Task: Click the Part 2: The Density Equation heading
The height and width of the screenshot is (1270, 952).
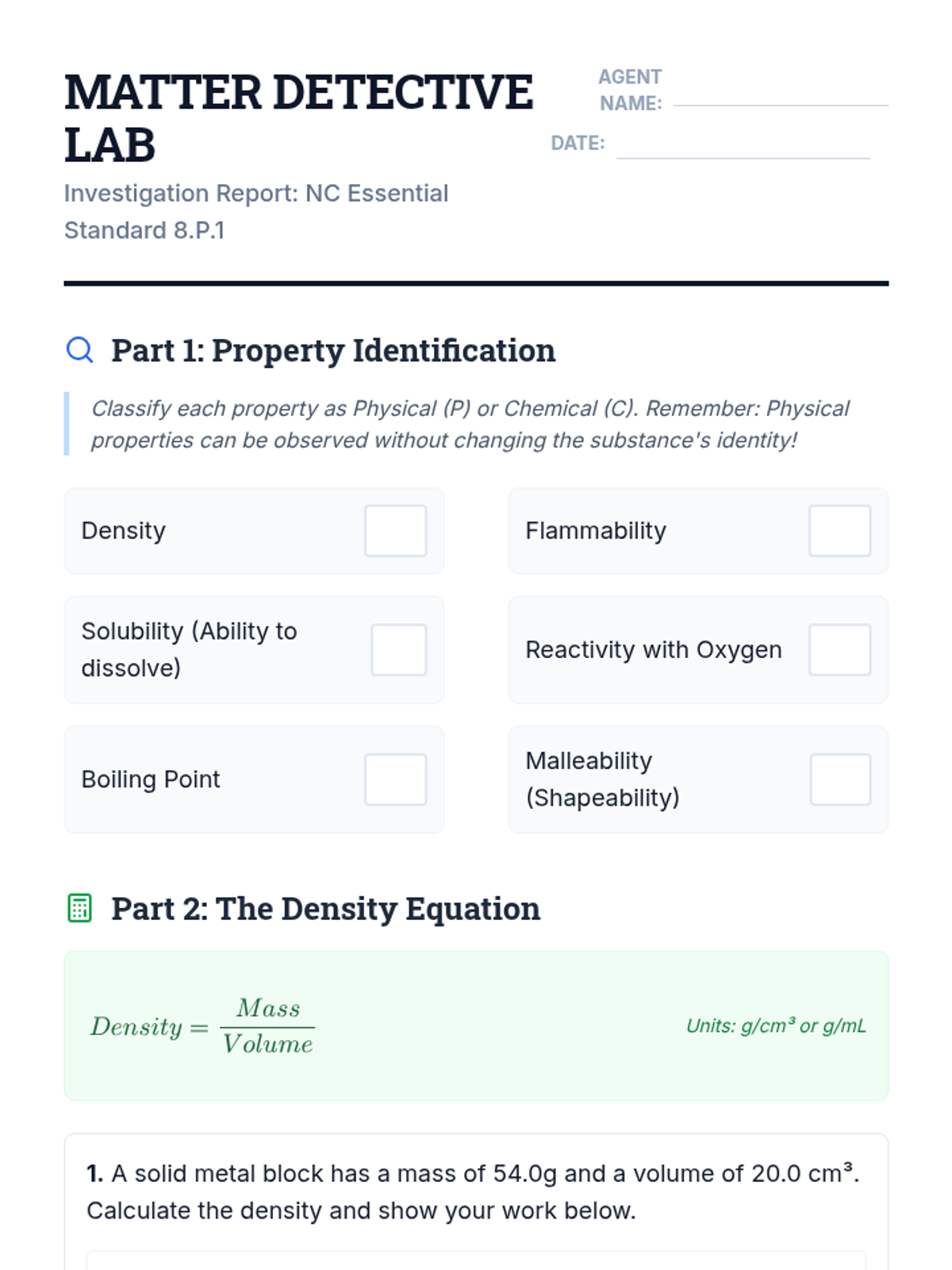Action: 325,908
